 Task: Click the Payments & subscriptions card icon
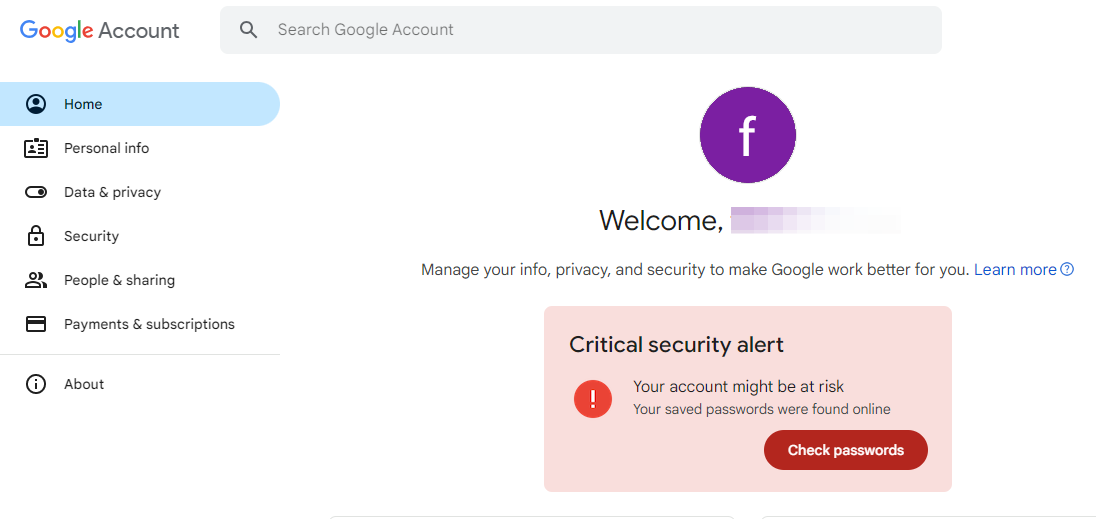point(36,324)
